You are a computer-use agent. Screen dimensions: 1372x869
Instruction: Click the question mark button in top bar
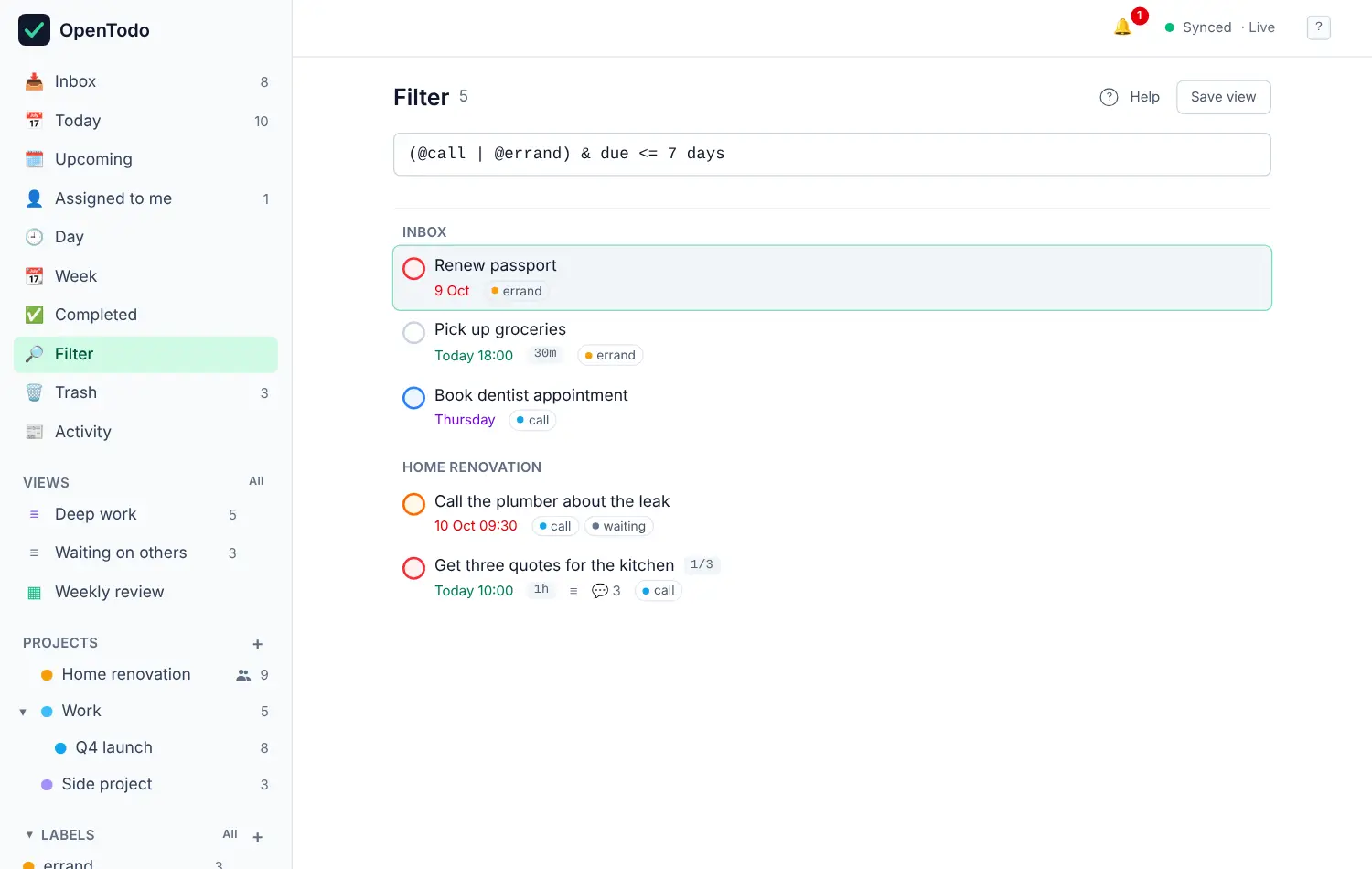(x=1318, y=27)
